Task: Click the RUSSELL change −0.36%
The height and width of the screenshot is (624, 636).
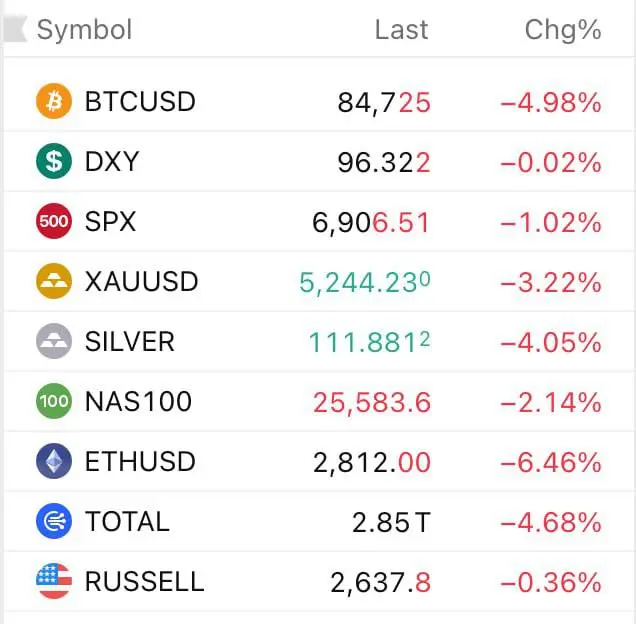Action: (551, 583)
